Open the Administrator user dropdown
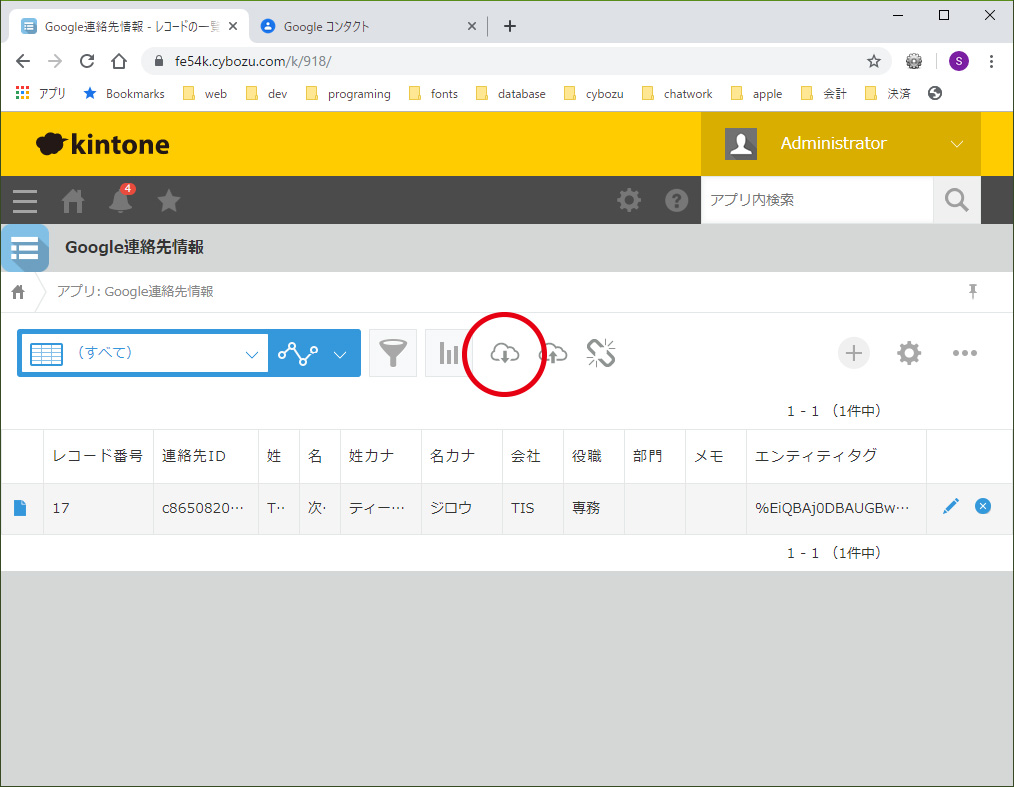Screen dimensions: 1014x787 click(x=841, y=144)
